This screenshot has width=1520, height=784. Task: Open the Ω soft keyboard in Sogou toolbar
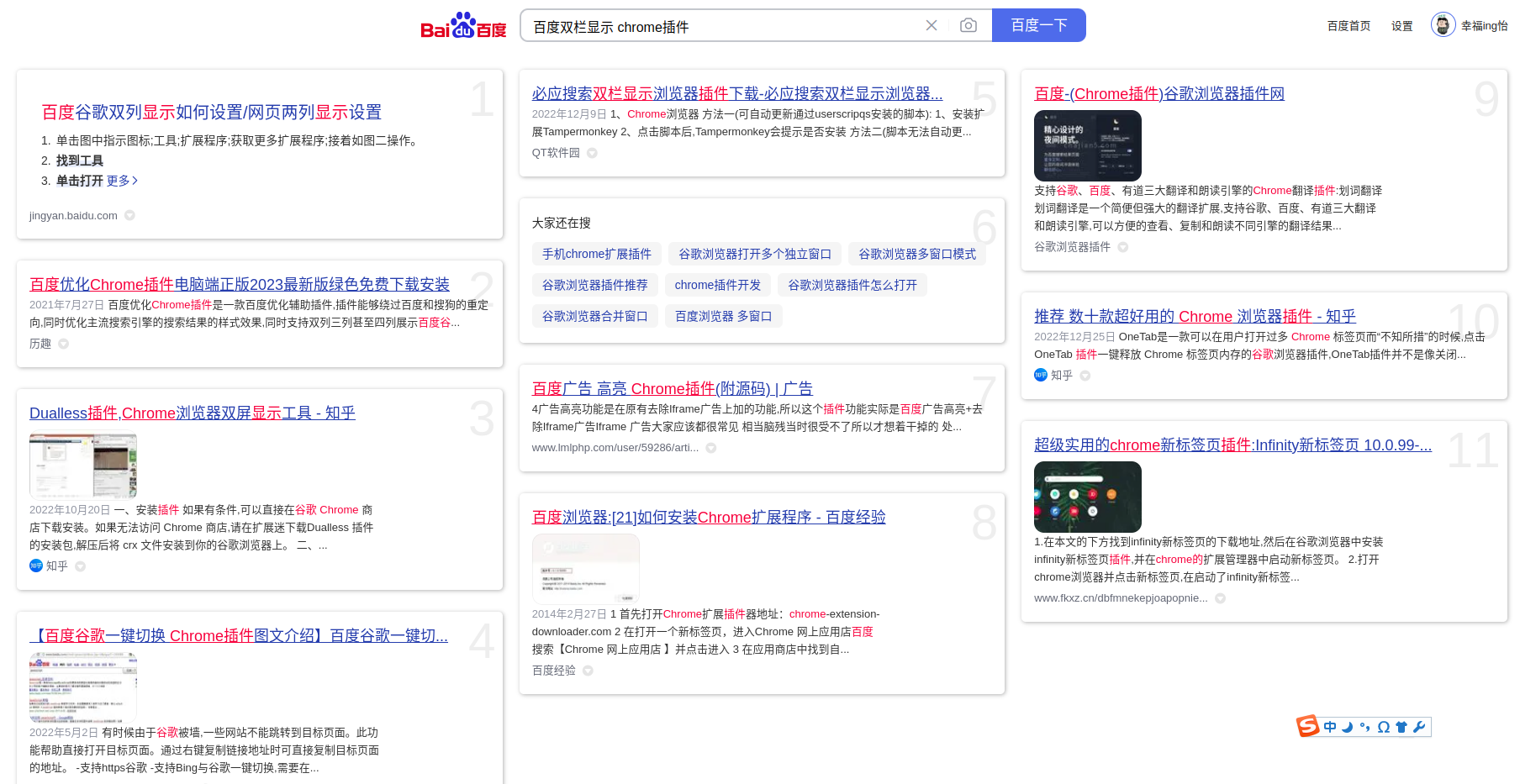click(1383, 727)
